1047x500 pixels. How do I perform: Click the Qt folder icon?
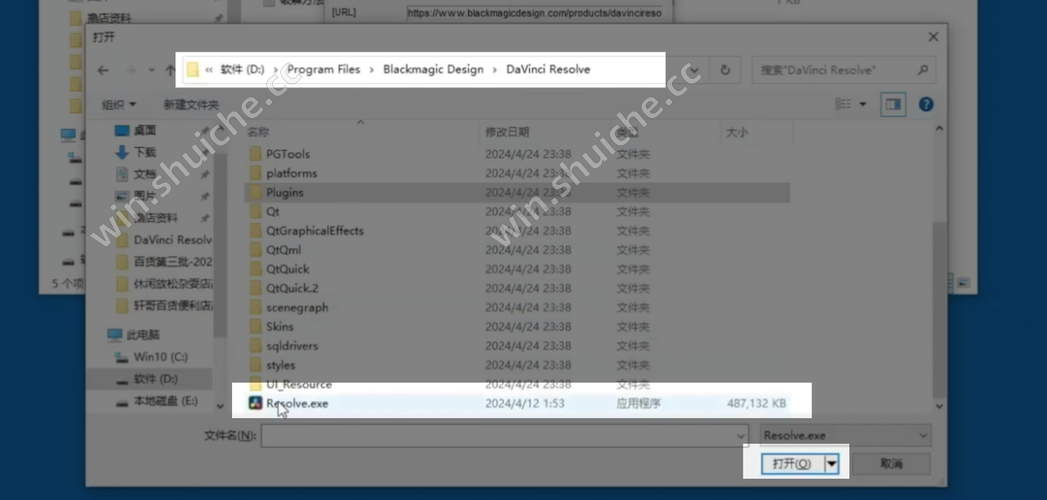tap(255, 211)
